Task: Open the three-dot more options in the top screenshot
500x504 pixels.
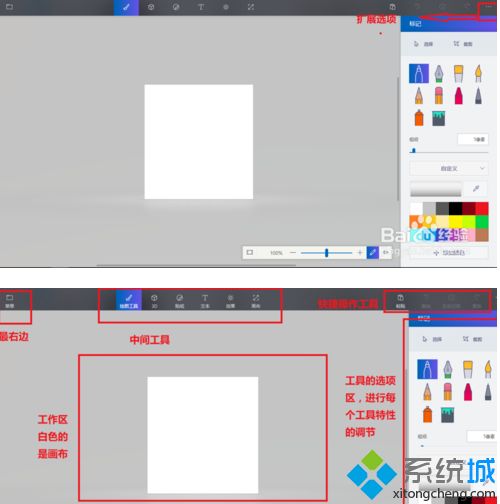Action: [x=488, y=6]
